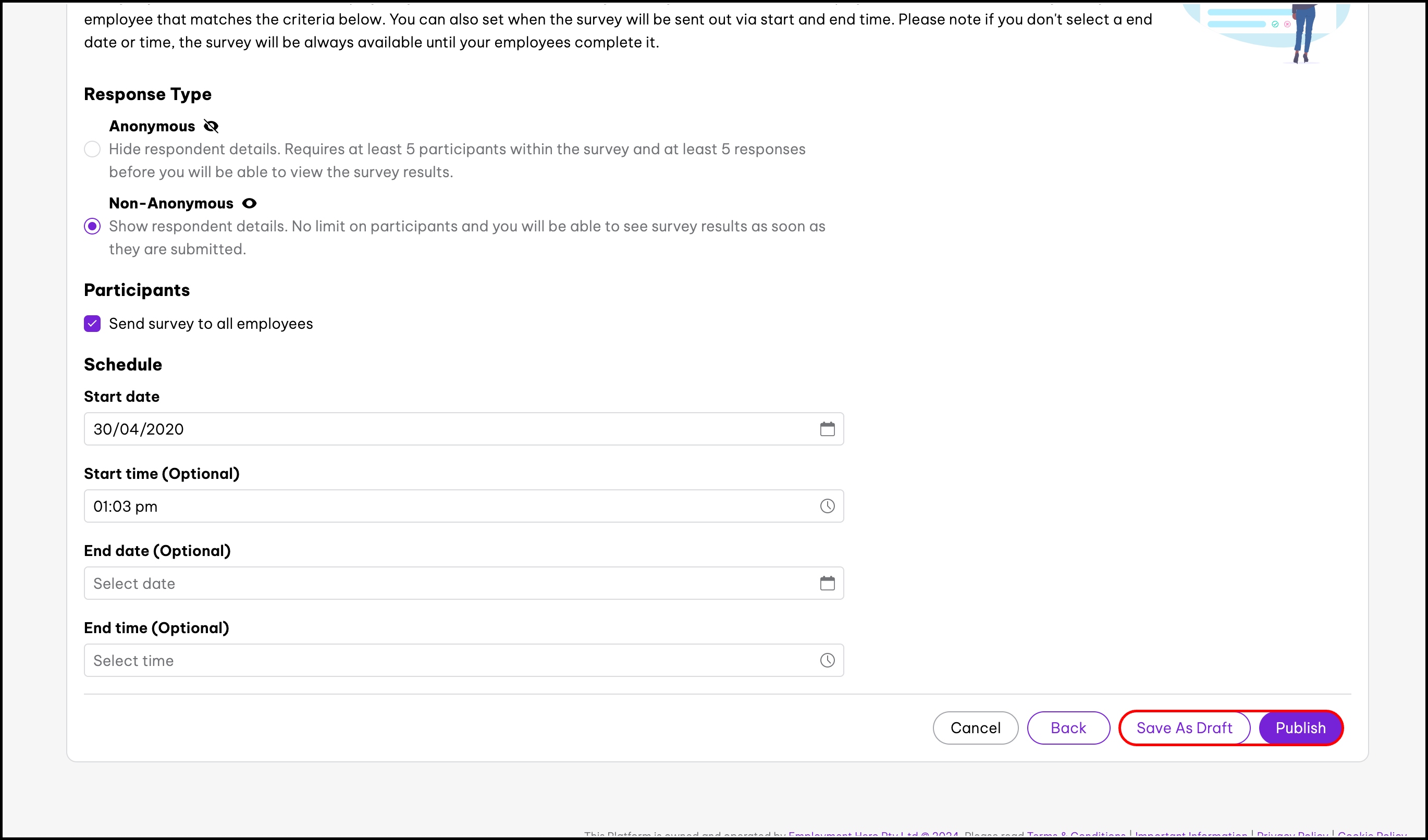Open the Start date calendar icon
This screenshot has width=1428, height=840.
click(827, 429)
